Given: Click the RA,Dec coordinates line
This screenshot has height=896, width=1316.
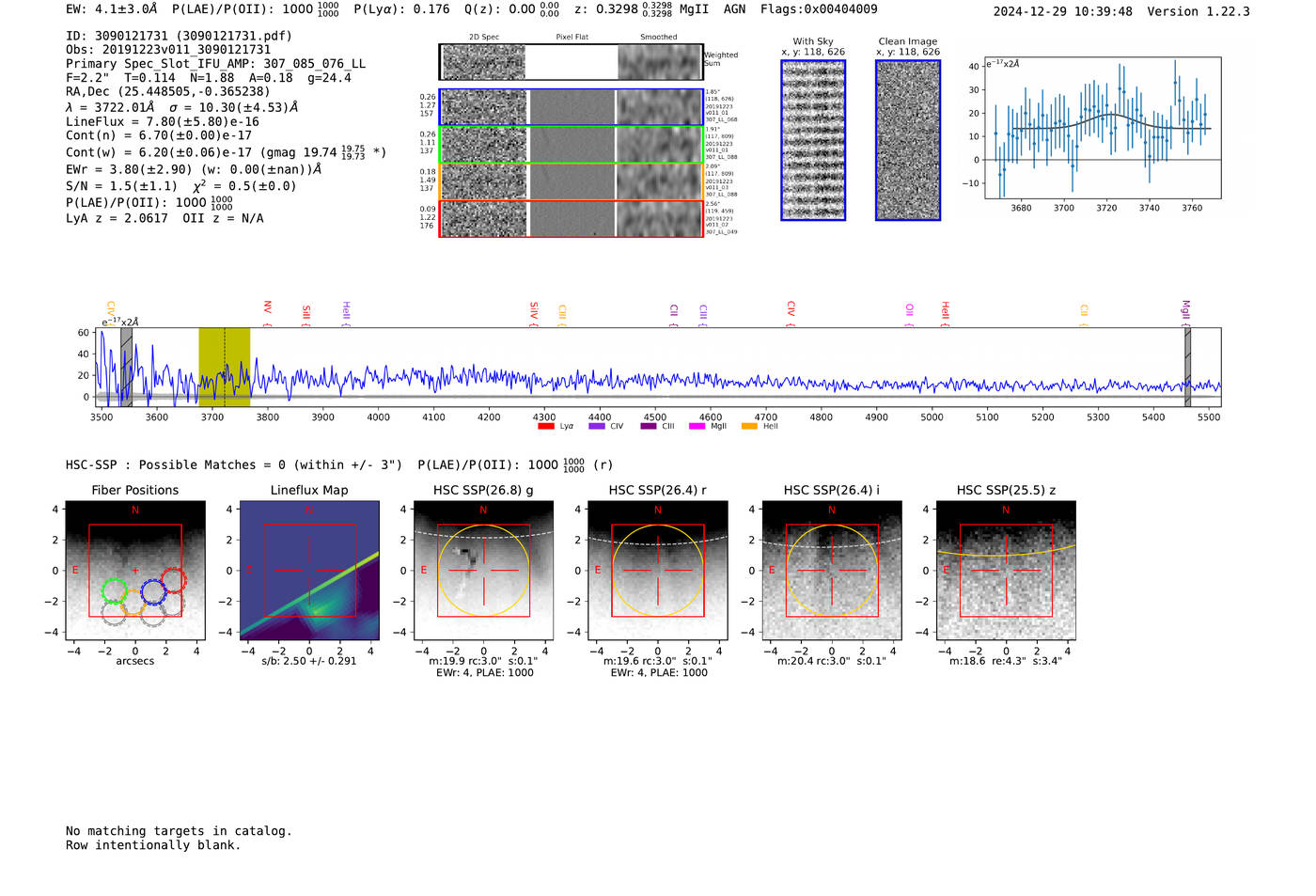Looking at the screenshot, I should click(167, 91).
